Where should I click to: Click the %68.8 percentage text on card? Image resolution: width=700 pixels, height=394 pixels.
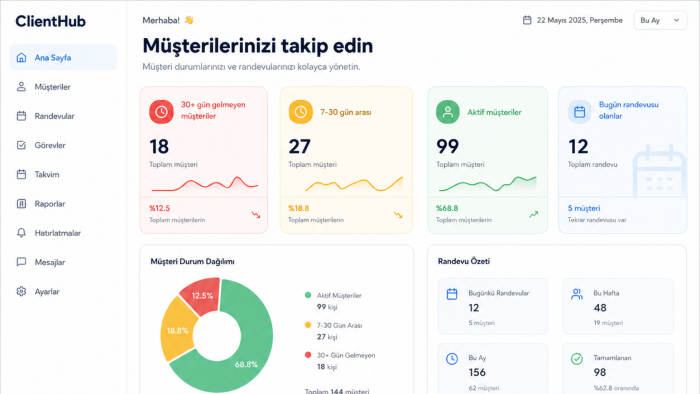[x=447, y=208]
